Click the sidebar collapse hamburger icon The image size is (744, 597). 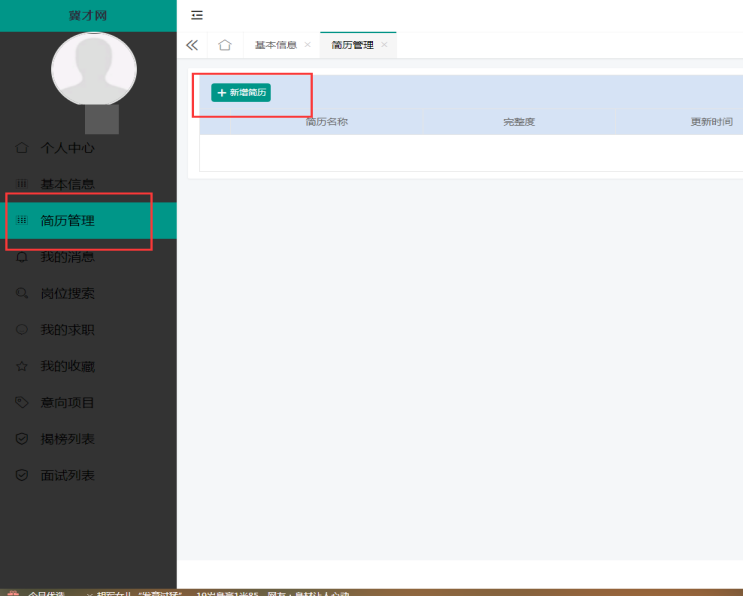197,15
